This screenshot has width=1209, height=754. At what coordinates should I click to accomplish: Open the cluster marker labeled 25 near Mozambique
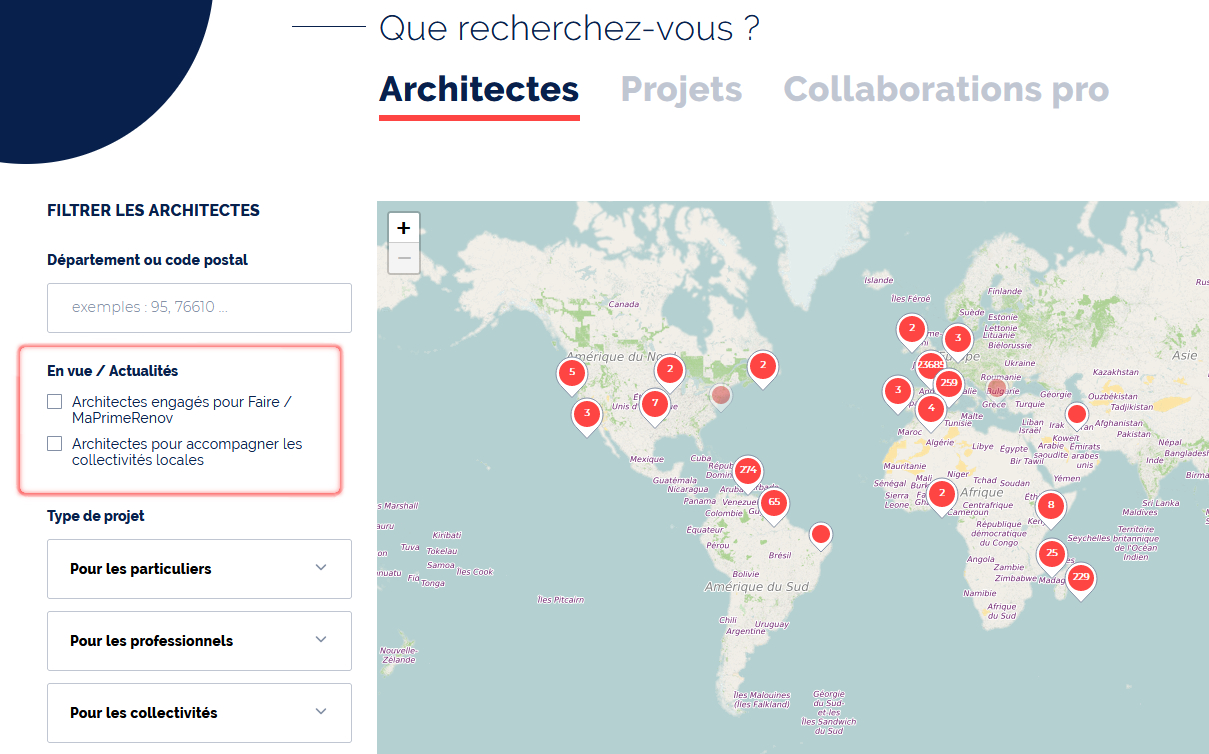[1052, 553]
